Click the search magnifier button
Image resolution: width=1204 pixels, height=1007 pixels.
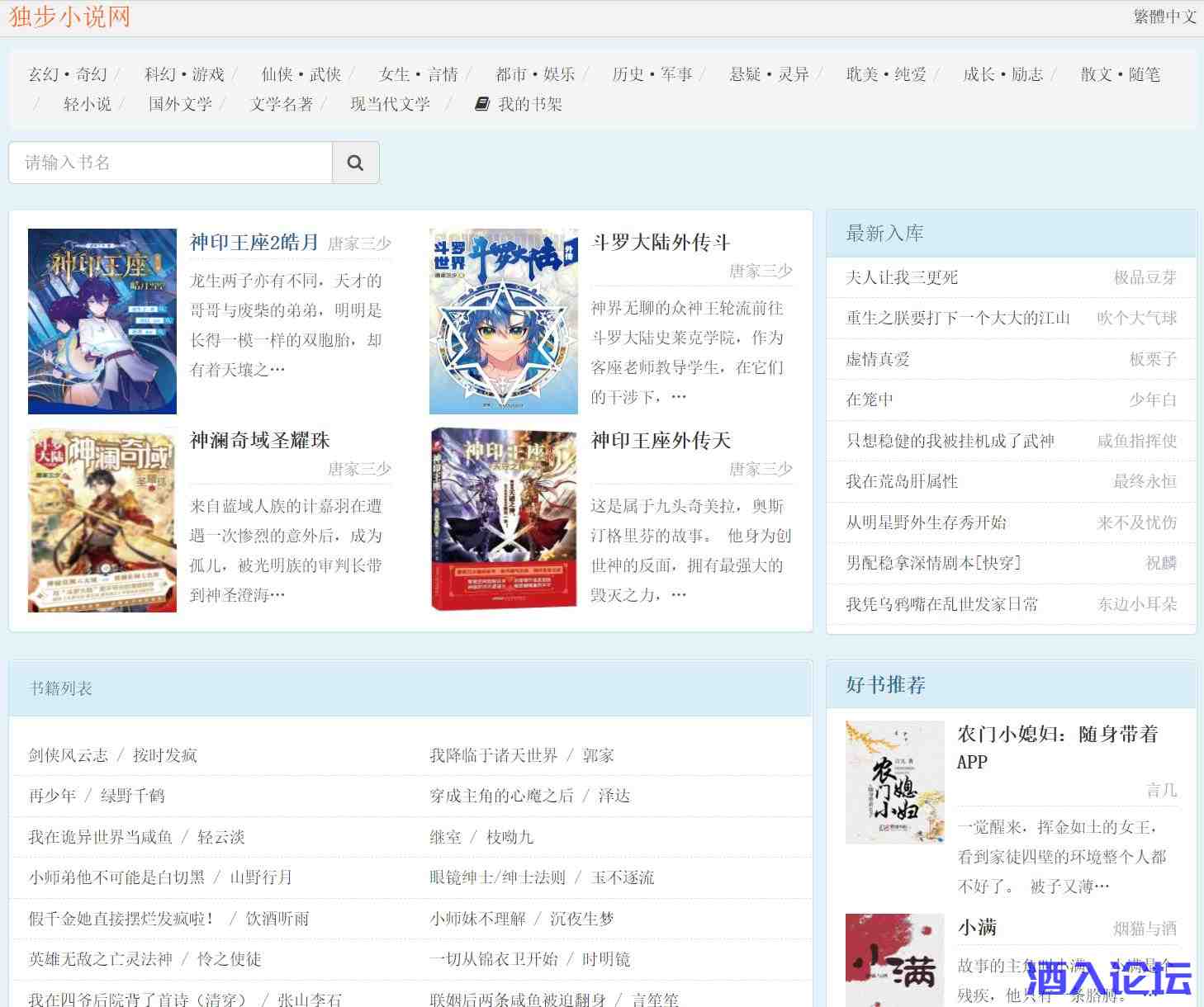click(355, 163)
